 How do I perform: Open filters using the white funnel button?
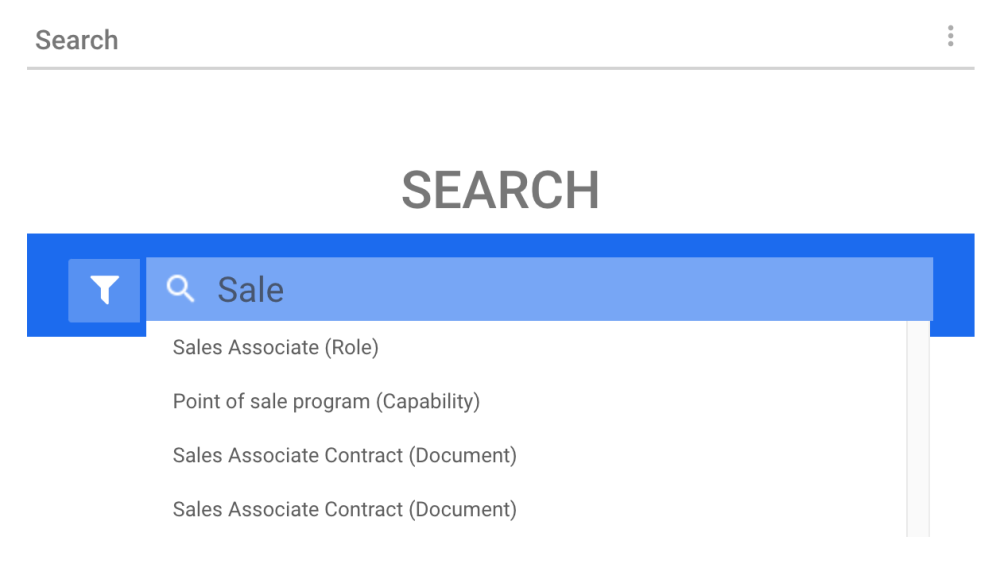pyautogui.click(x=104, y=290)
